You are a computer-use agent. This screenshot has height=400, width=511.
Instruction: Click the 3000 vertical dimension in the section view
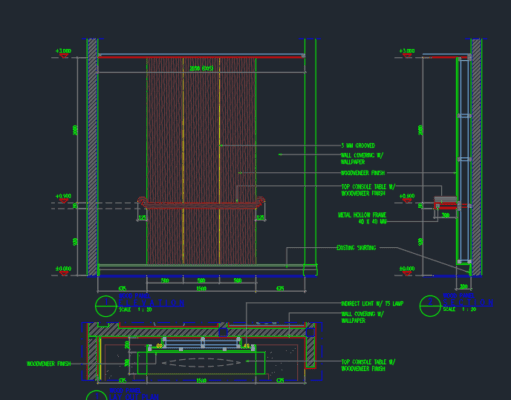click(421, 130)
